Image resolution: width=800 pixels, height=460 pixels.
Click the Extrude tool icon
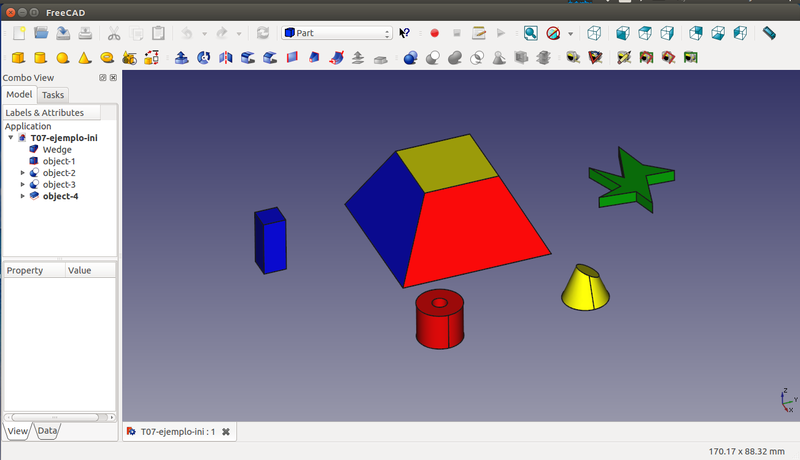click(181, 58)
